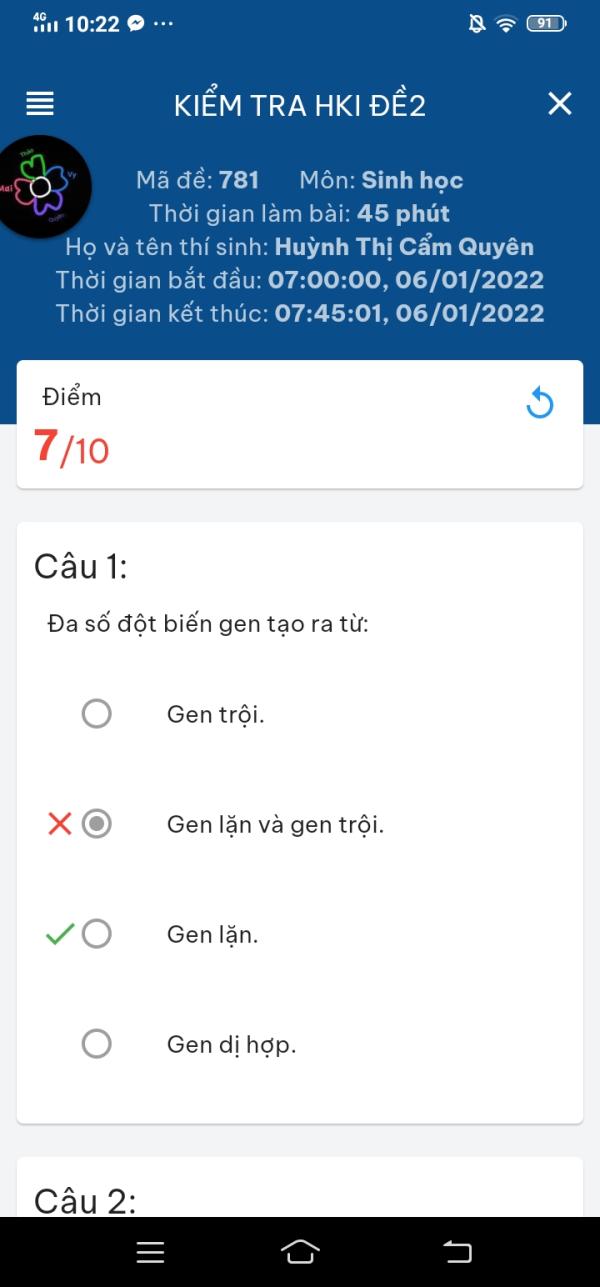Screen dimensions: 600x1287
Task: Tap the "Gen dị hợp." answer text
Action: click(231, 1044)
